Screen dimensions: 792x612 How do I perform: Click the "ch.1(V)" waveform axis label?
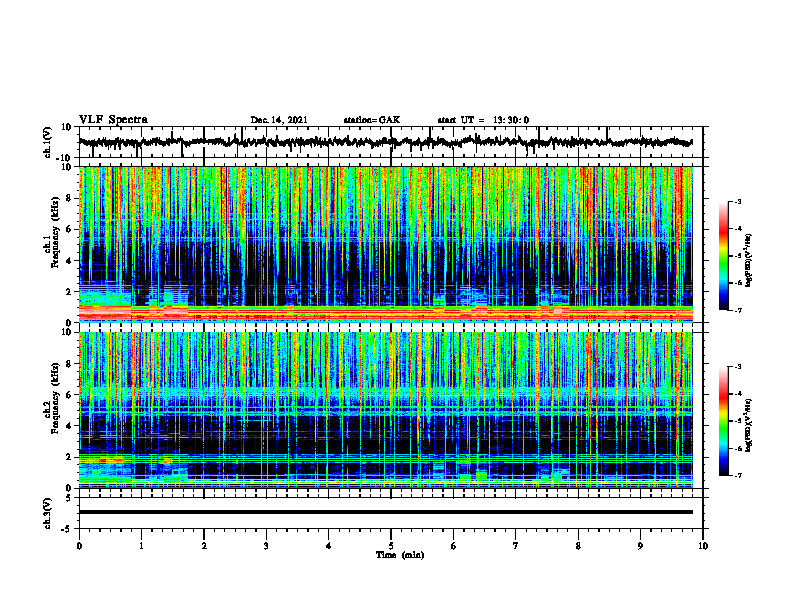(x=48, y=142)
